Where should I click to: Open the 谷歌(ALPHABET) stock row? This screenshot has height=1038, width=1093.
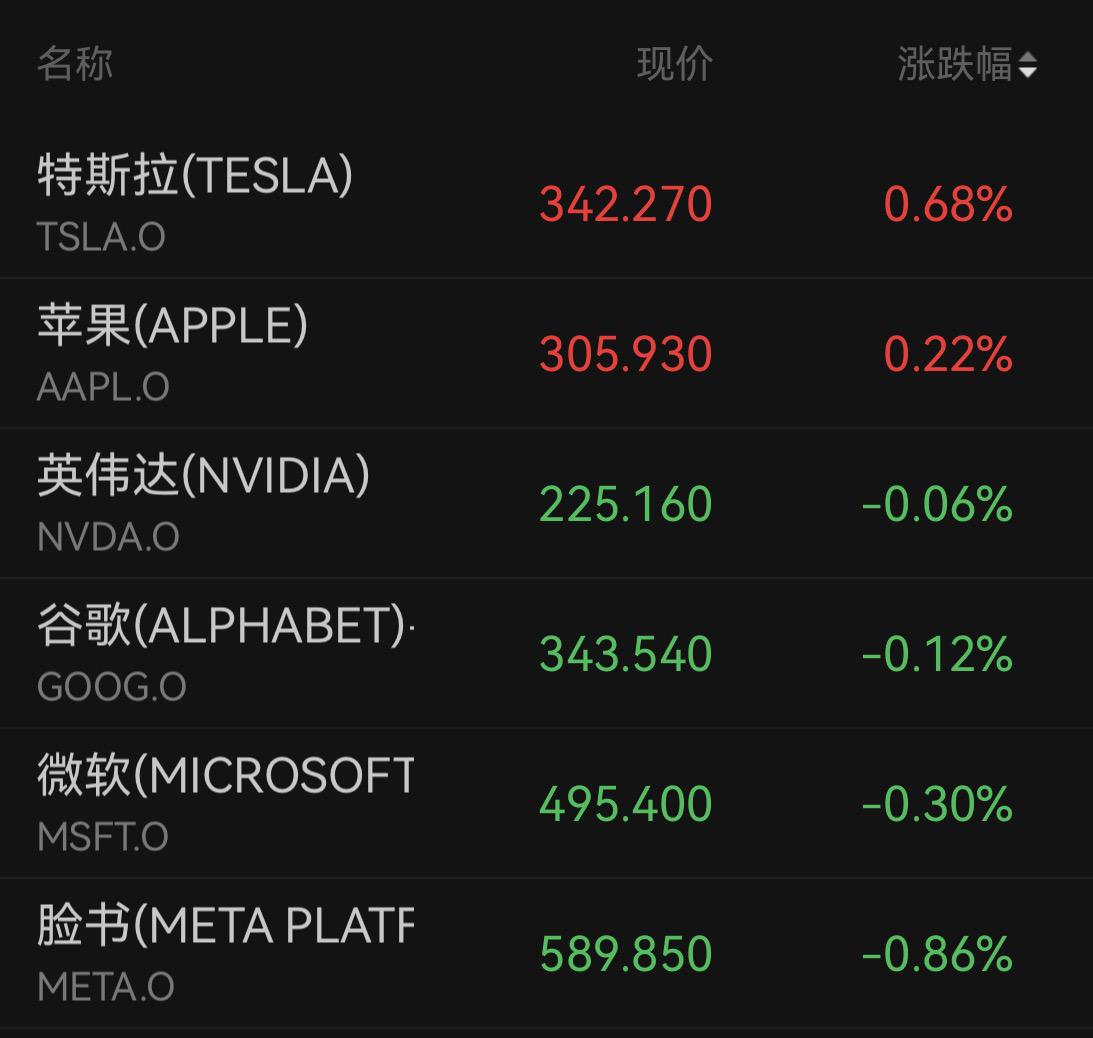click(546, 653)
